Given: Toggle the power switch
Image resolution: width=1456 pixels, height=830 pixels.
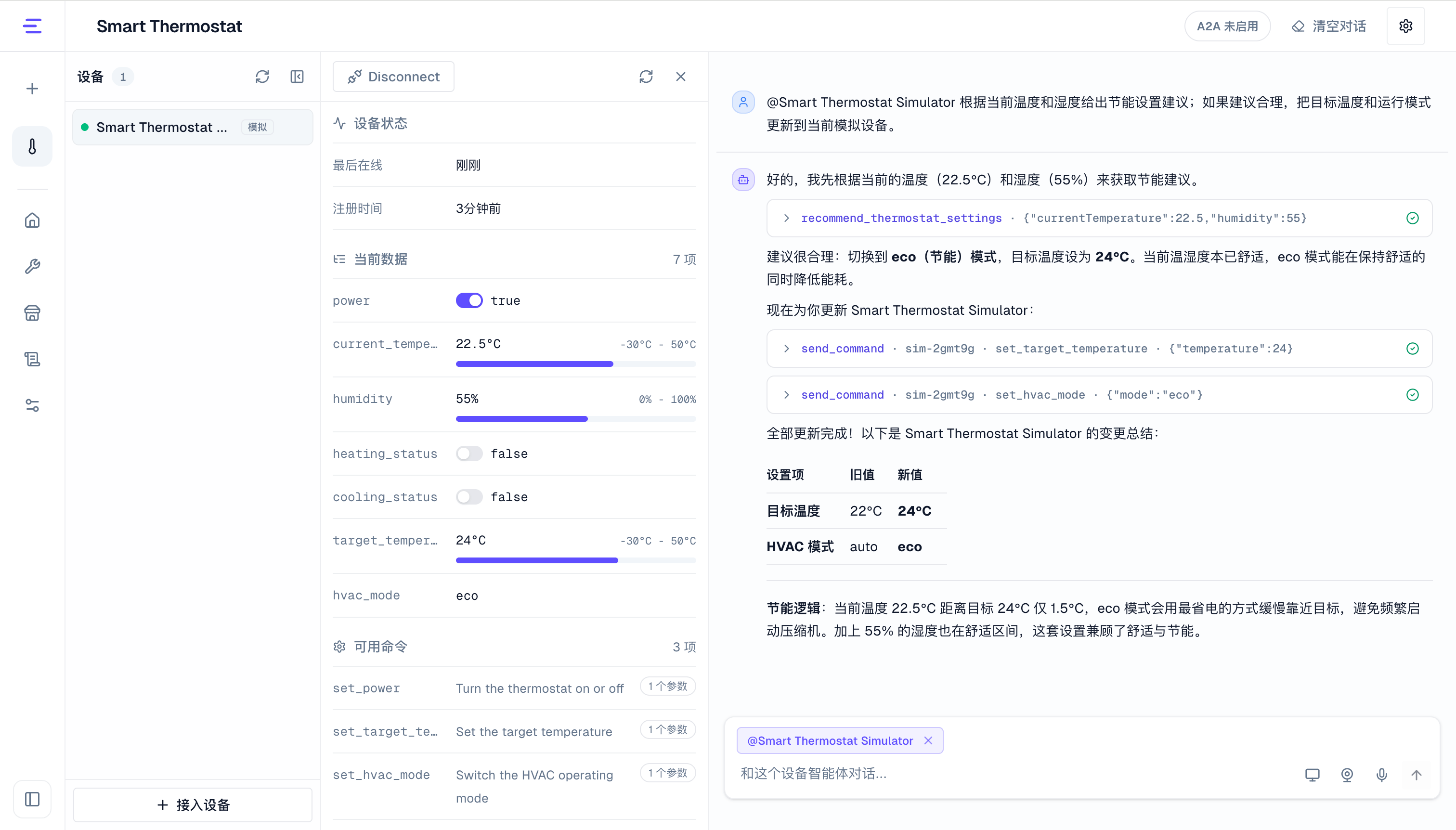Looking at the screenshot, I should click(469, 300).
